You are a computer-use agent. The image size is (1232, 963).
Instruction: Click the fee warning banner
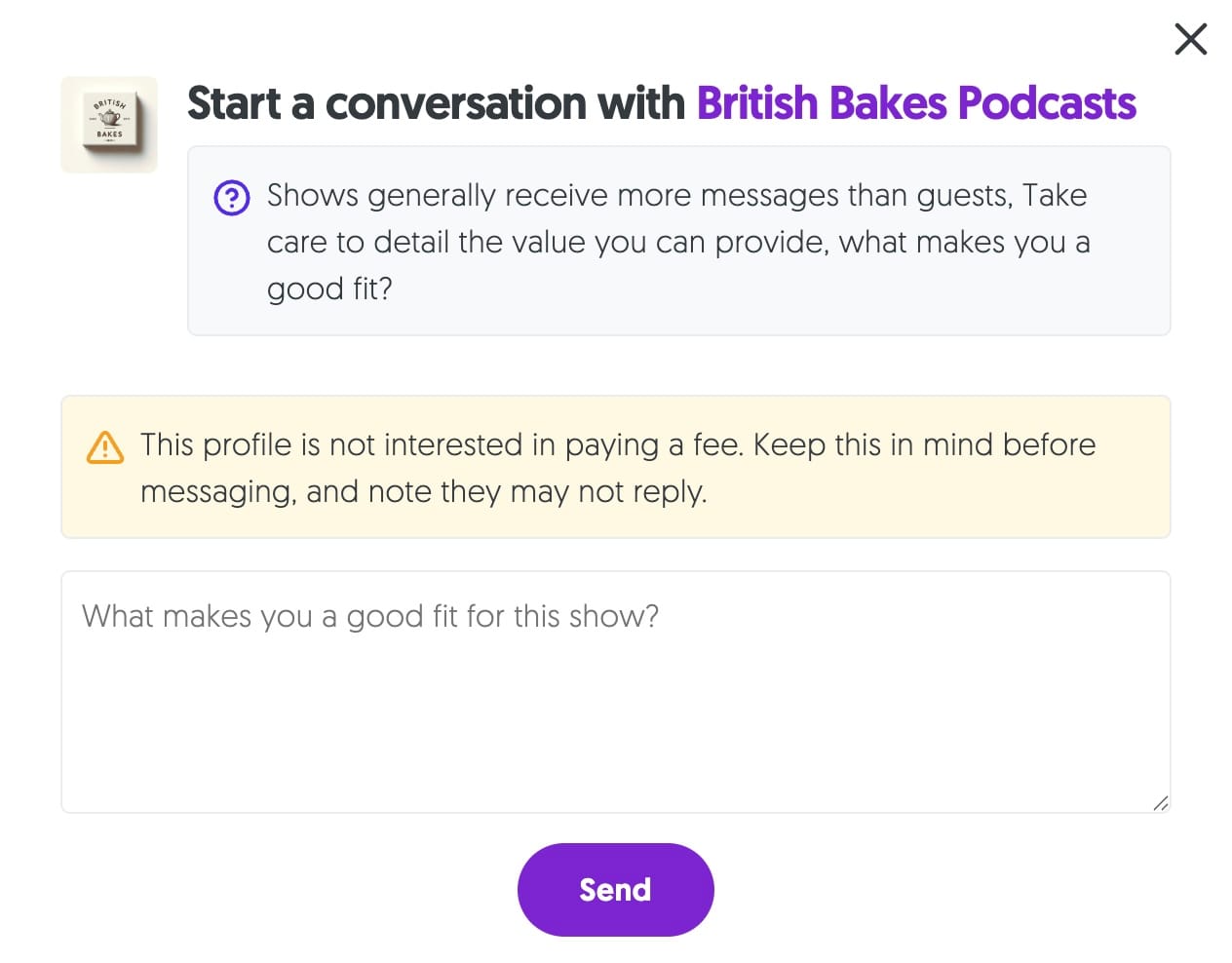click(616, 466)
